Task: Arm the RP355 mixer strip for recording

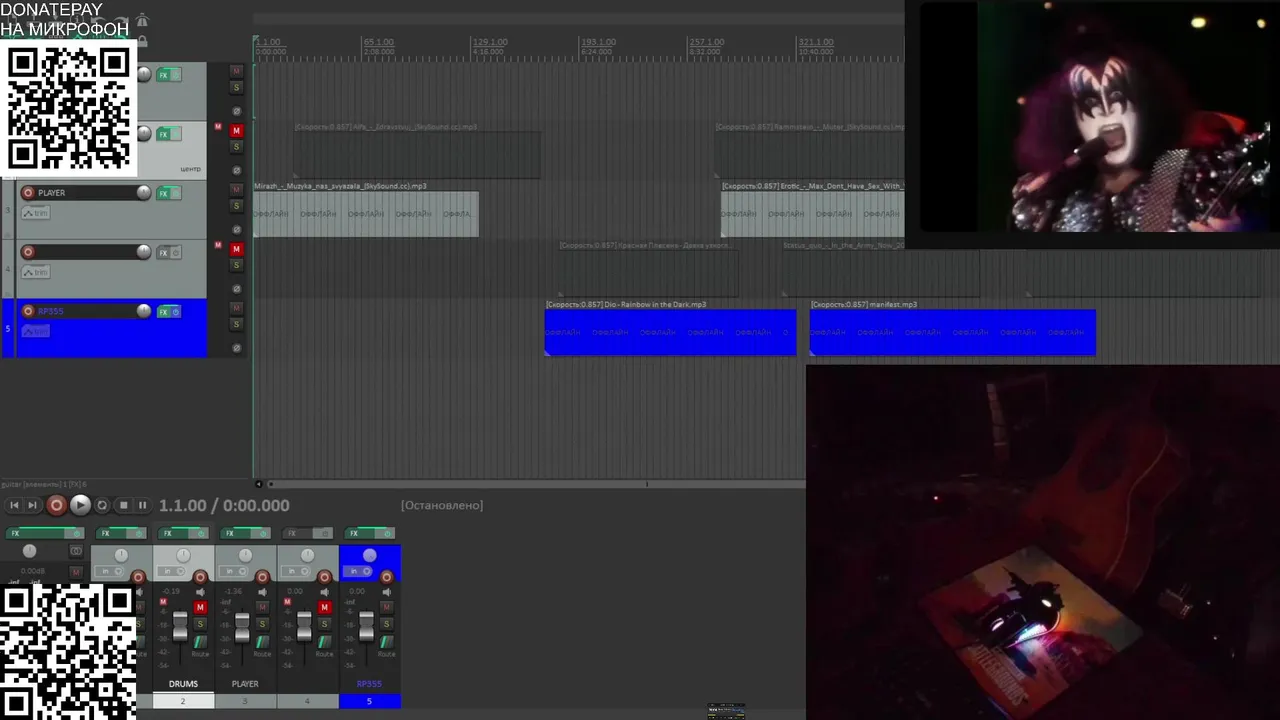Action: click(386, 577)
